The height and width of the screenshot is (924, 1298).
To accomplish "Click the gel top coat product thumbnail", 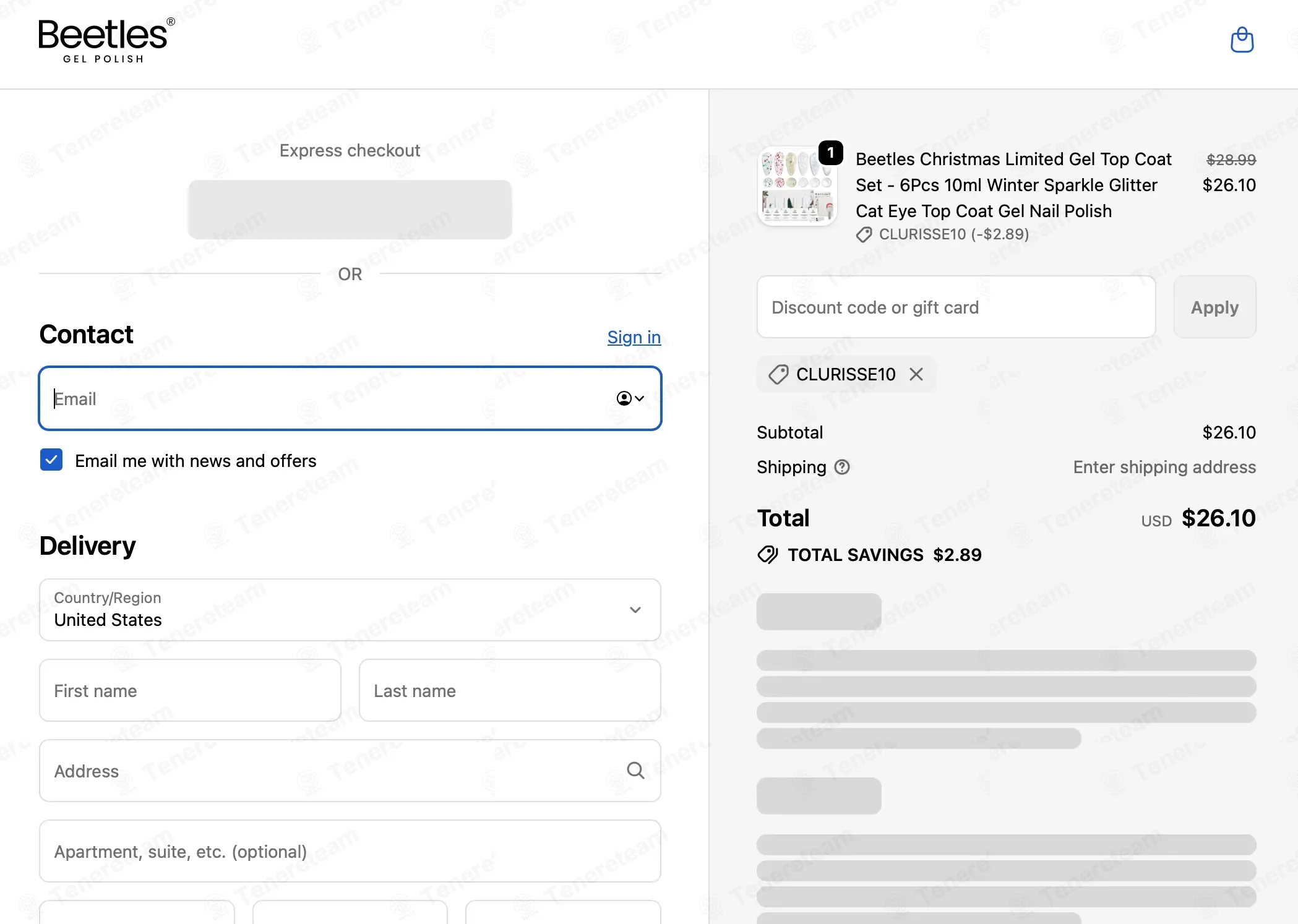I will (x=797, y=186).
